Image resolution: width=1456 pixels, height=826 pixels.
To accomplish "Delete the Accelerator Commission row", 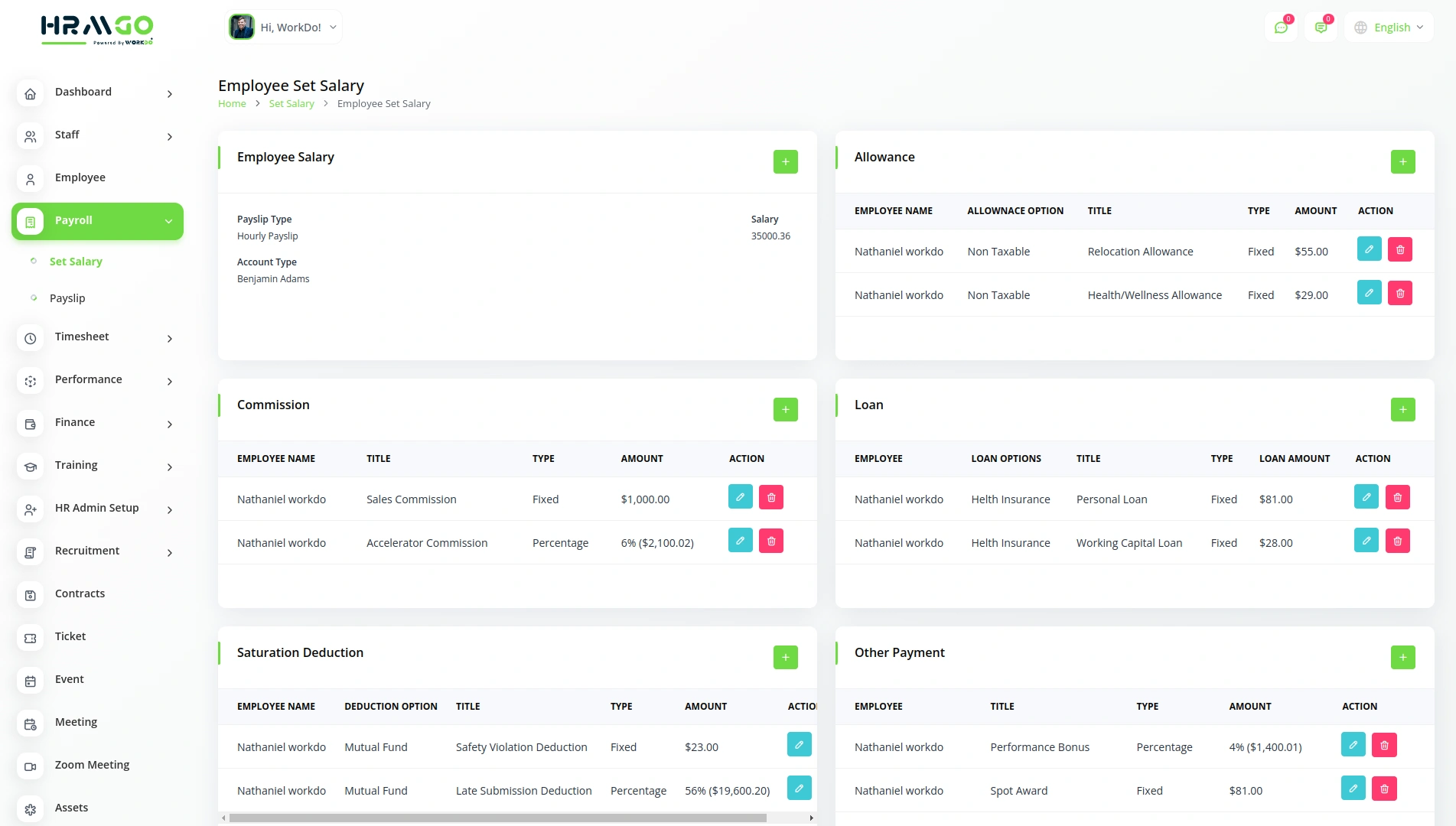I will pyautogui.click(x=770, y=541).
